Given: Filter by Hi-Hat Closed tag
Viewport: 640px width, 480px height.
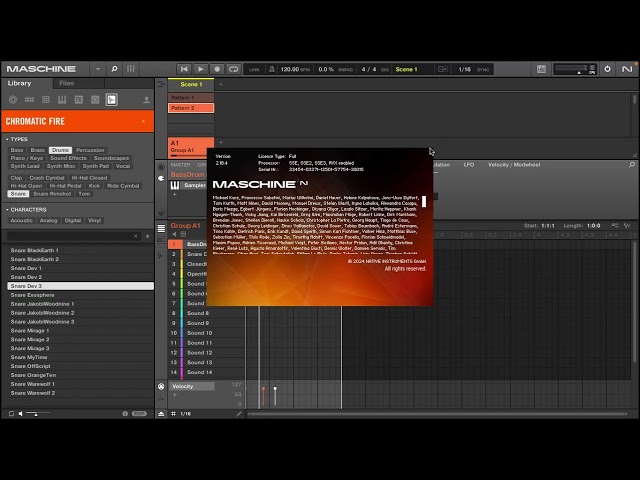Looking at the screenshot, I should pyautogui.click(x=89, y=178).
